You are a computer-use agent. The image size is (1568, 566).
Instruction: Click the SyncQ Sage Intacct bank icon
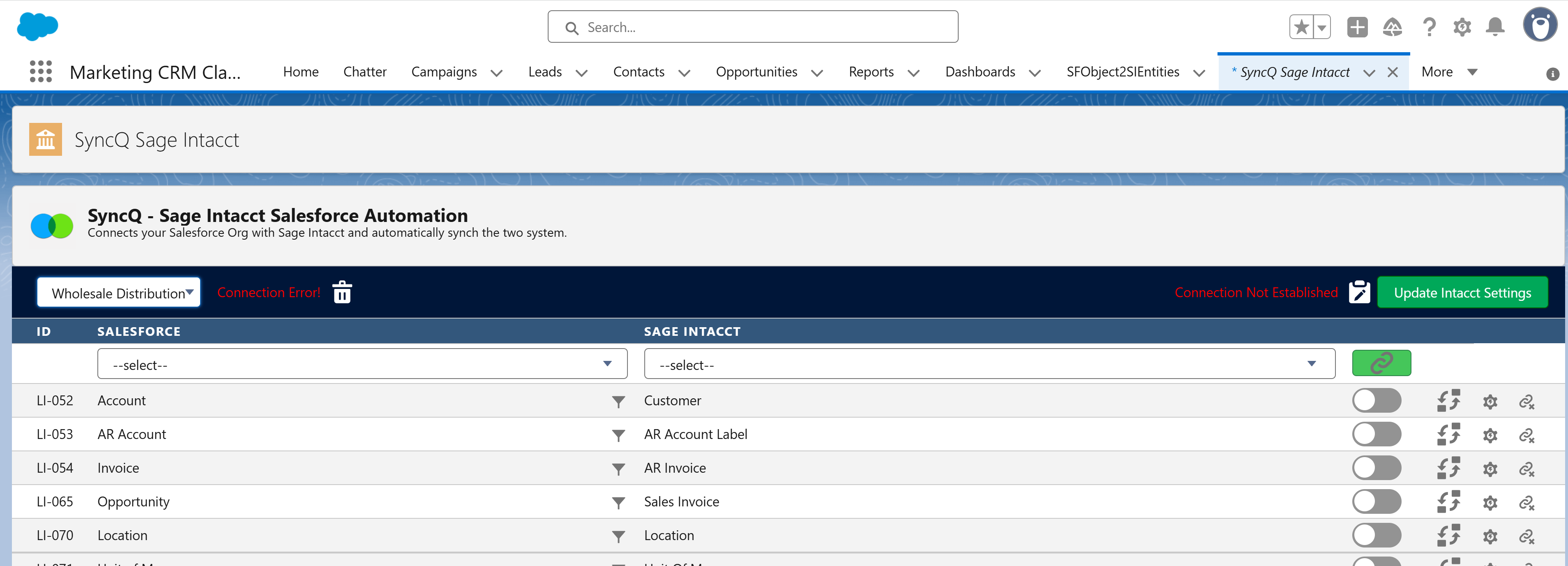46,139
